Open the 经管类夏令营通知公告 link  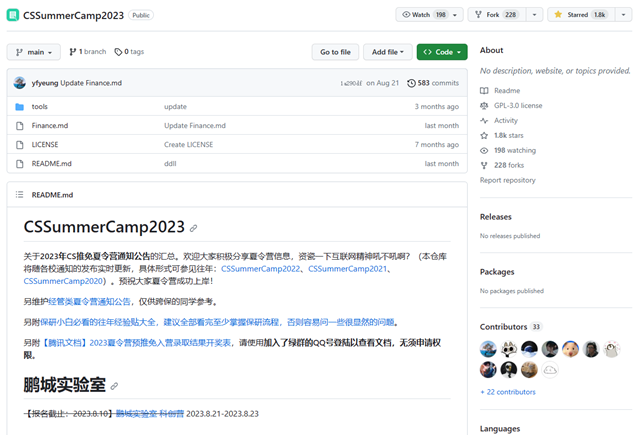tap(89, 302)
